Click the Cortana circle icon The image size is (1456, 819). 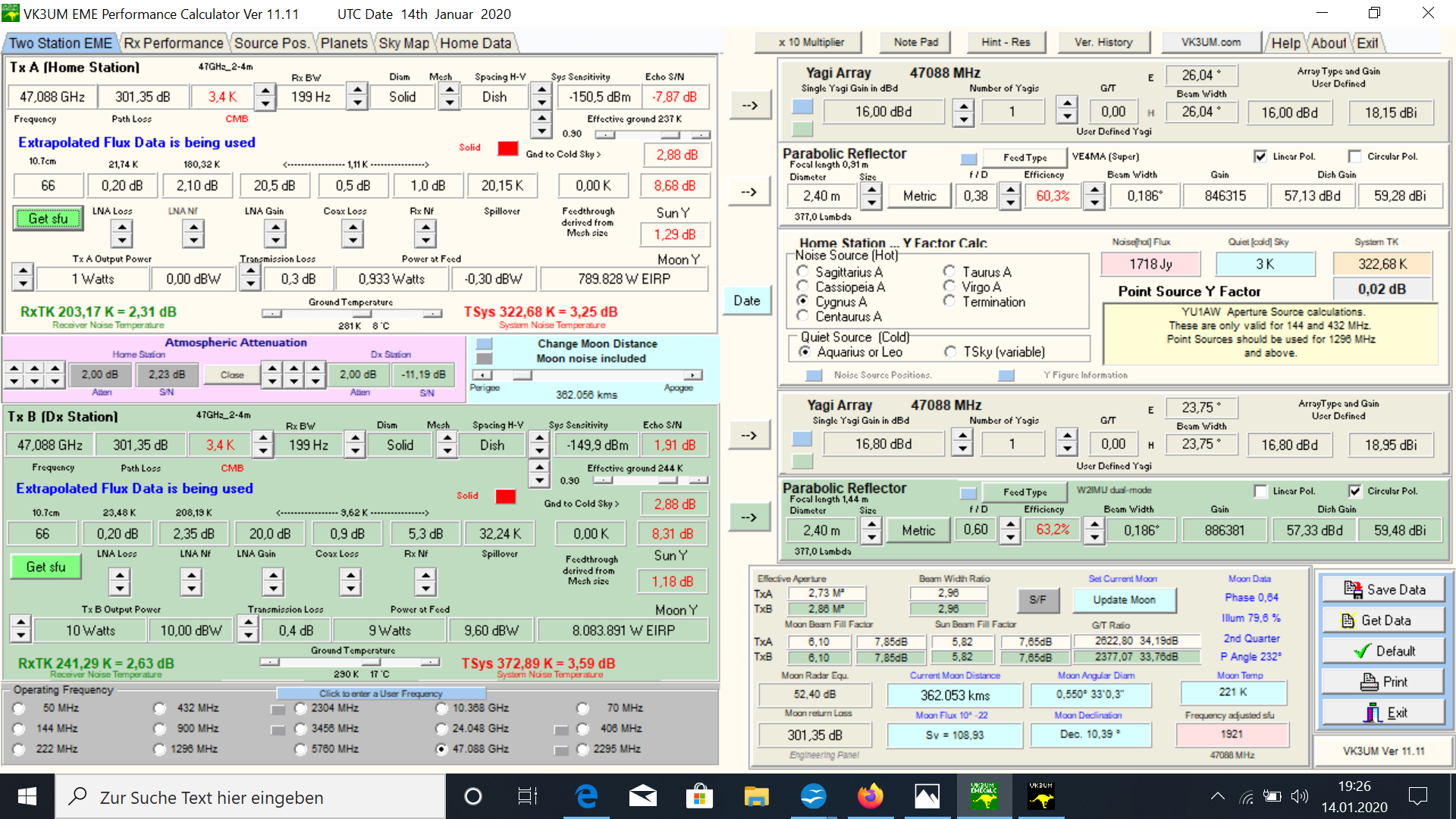point(472,796)
